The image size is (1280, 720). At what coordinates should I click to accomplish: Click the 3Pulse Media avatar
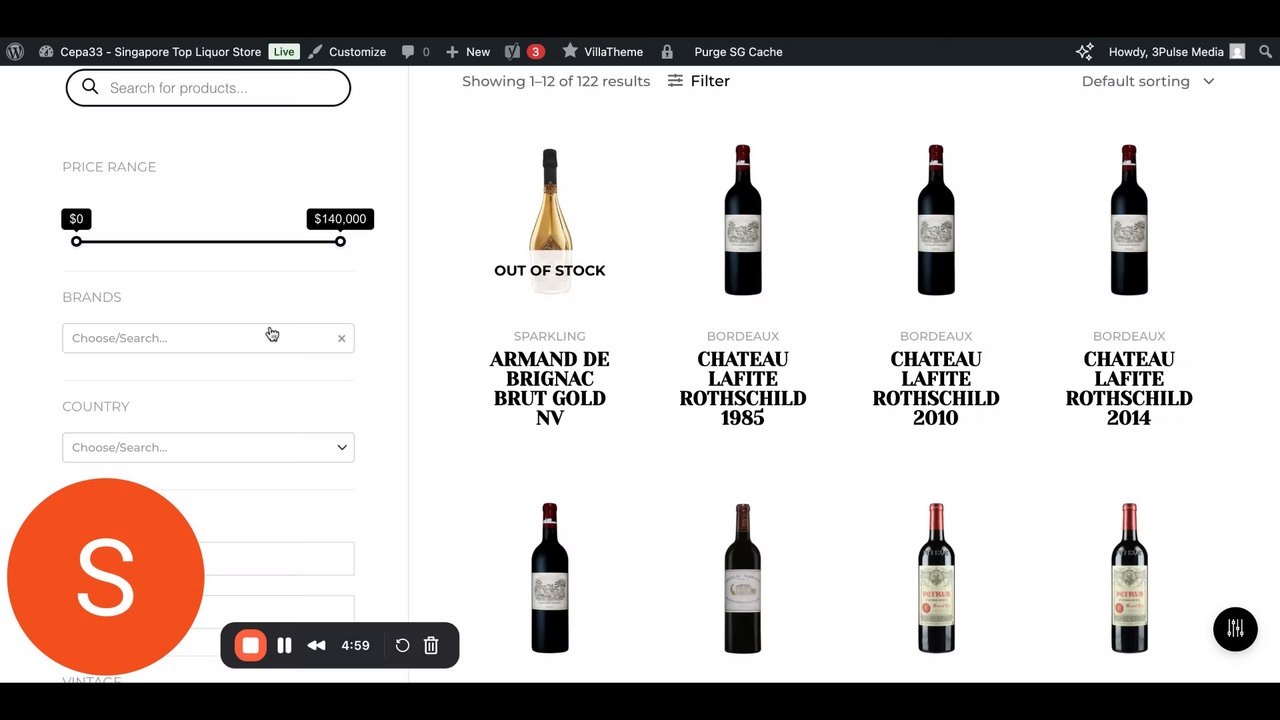click(x=1237, y=52)
